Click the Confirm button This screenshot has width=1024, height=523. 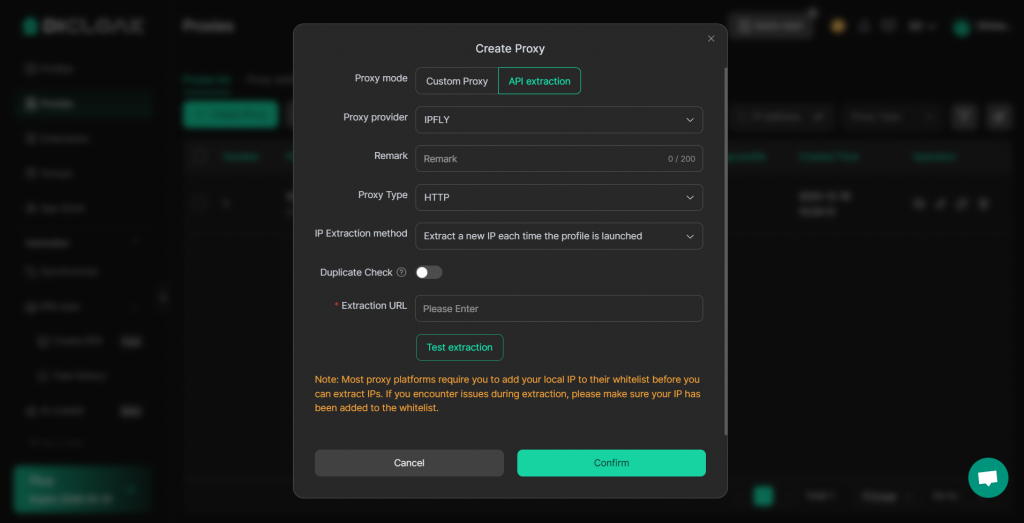(611, 463)
